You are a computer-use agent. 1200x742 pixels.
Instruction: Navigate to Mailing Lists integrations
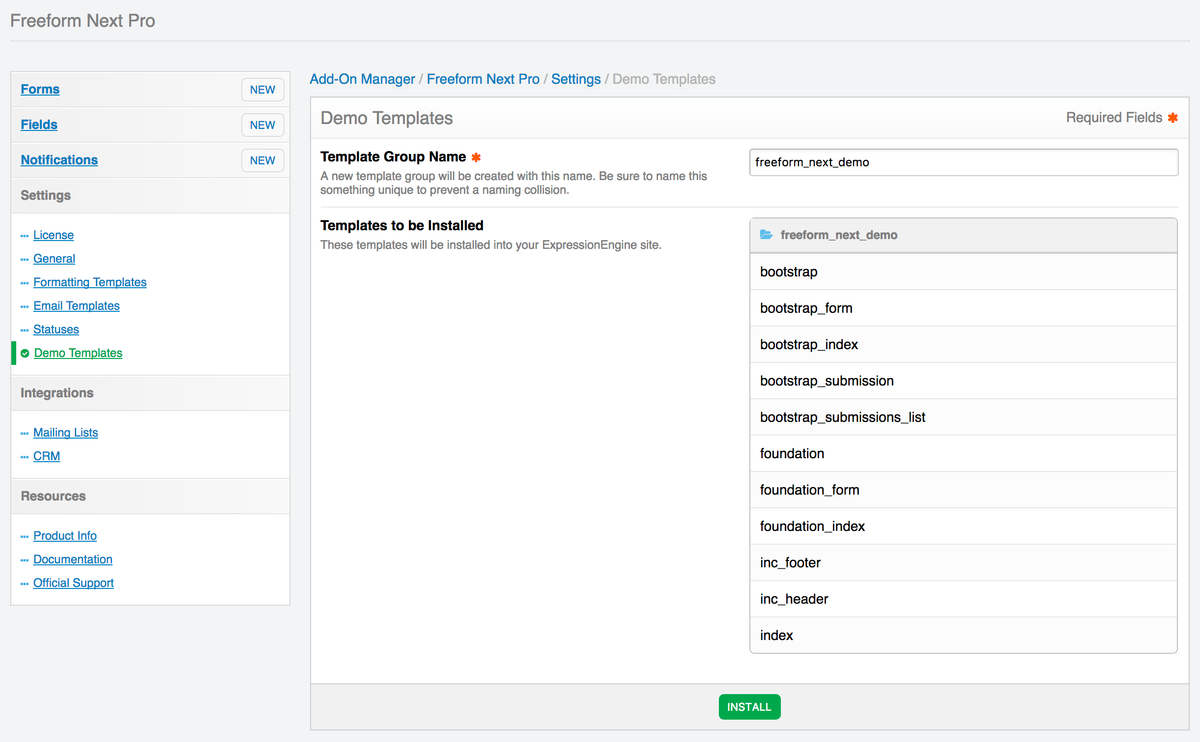click(x=65, y=432)
